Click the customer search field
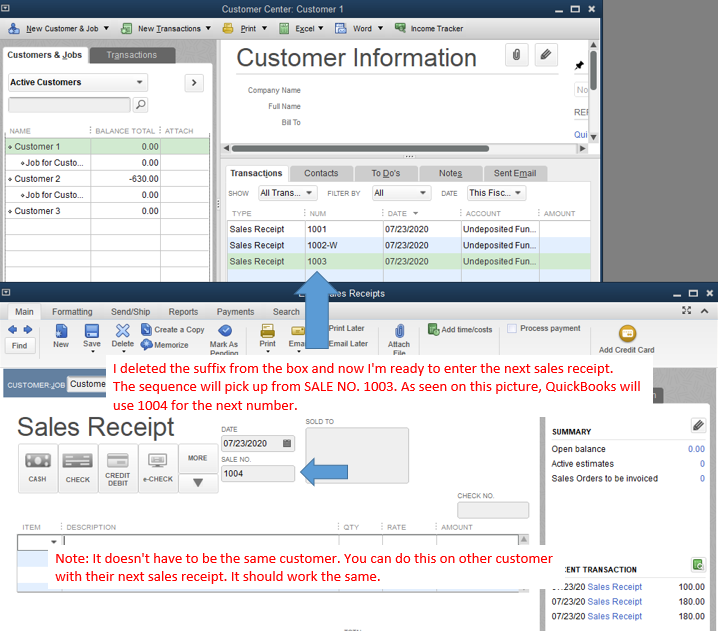Viewport: 718px width, 631px height. [69, 105]
